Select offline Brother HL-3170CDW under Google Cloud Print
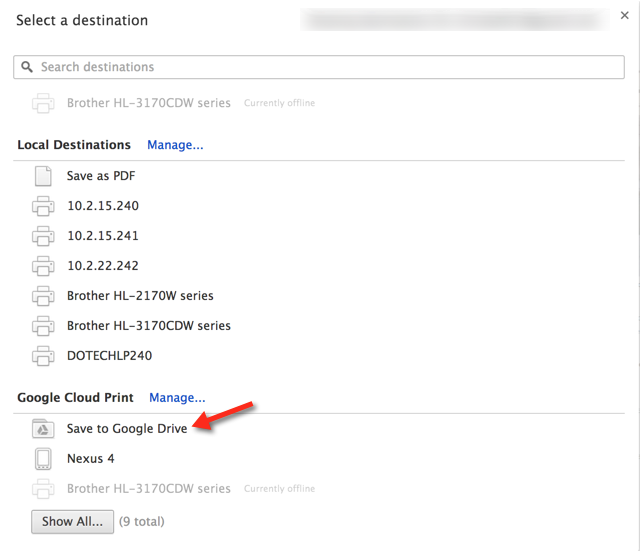Screen dimensions: 641x551 click(149, 488)
